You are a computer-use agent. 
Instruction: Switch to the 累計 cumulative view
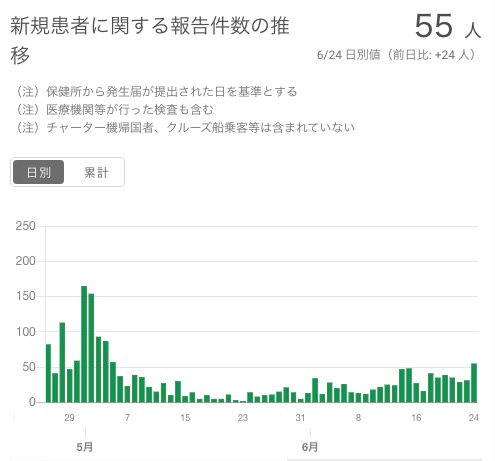(96, 172)
